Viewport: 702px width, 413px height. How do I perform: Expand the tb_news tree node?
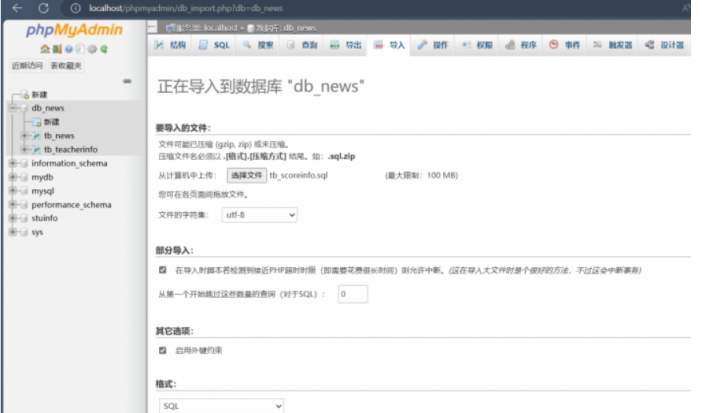25,135
